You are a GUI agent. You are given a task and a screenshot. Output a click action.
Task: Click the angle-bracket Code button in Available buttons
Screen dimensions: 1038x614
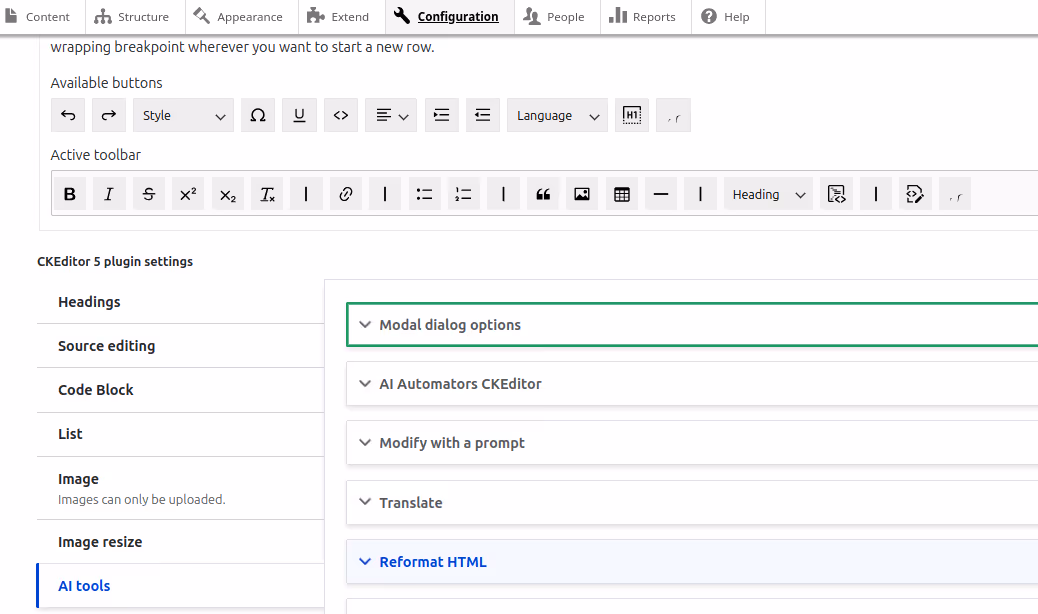[x=341, y=115]
